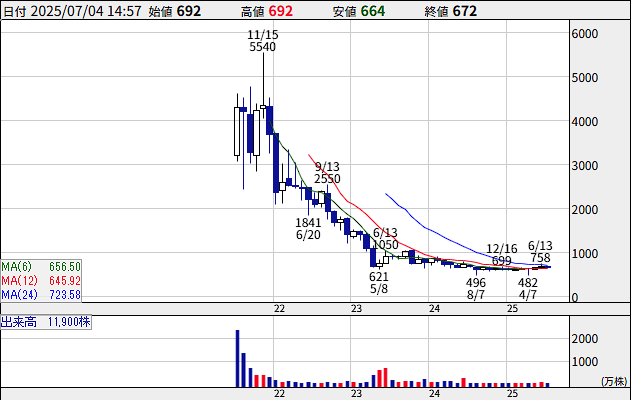Select the opening price value 692 beside 始値
This screenshot has width=631, height=400.
tap(188, 11)
